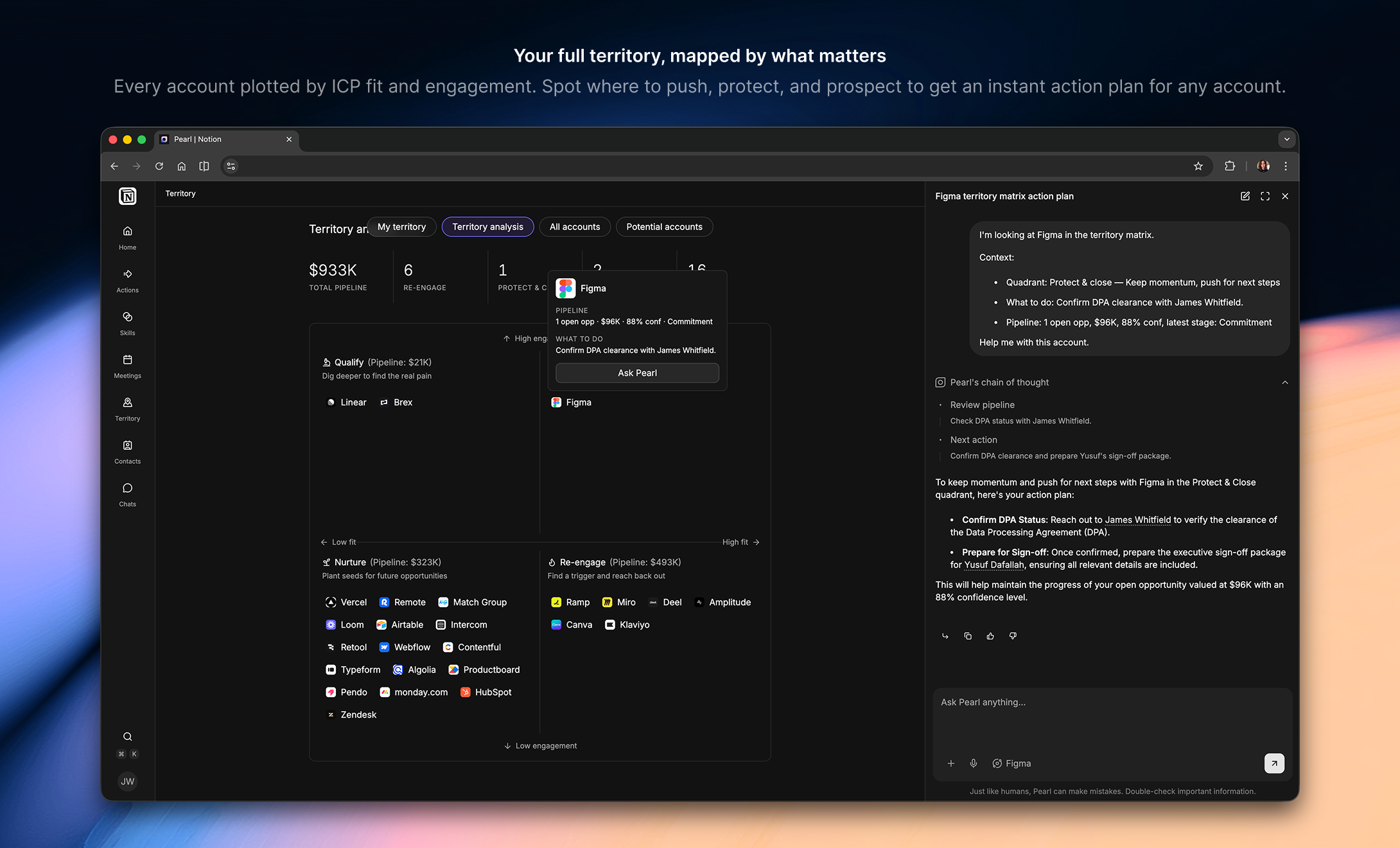Open Meetings in the left sidebar
The image size is (1400, 848).
click(x=127, y=366)
